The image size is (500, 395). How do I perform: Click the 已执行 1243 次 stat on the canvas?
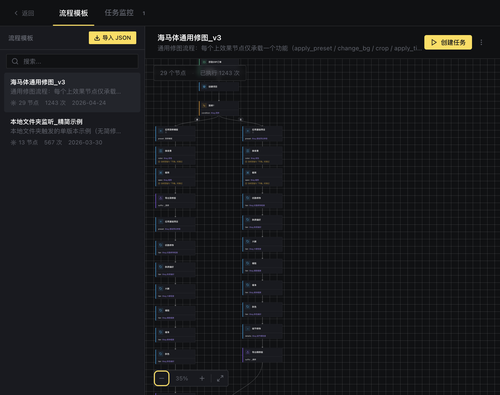pyautogui.click(x=220, y=73)
